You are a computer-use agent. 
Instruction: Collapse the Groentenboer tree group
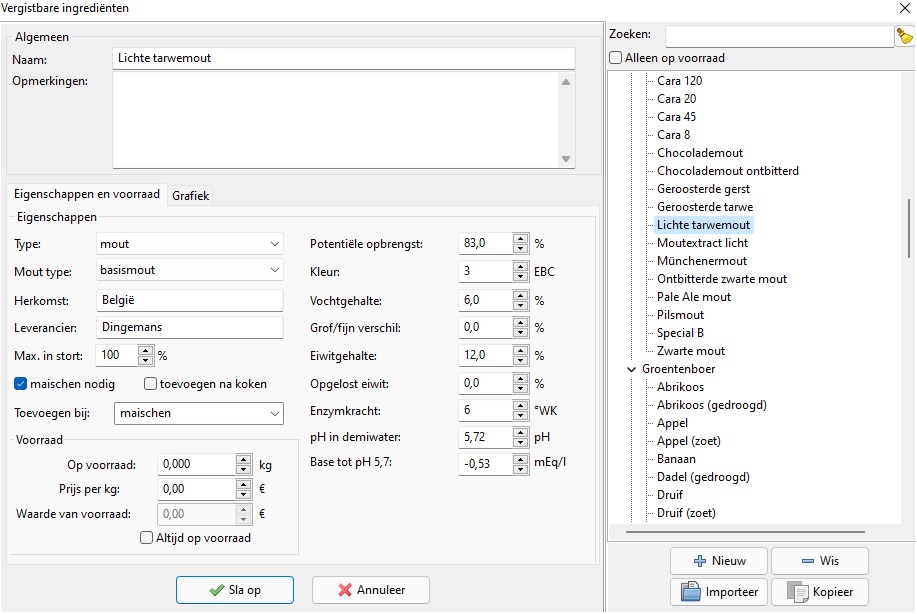[x=631, y=369]
